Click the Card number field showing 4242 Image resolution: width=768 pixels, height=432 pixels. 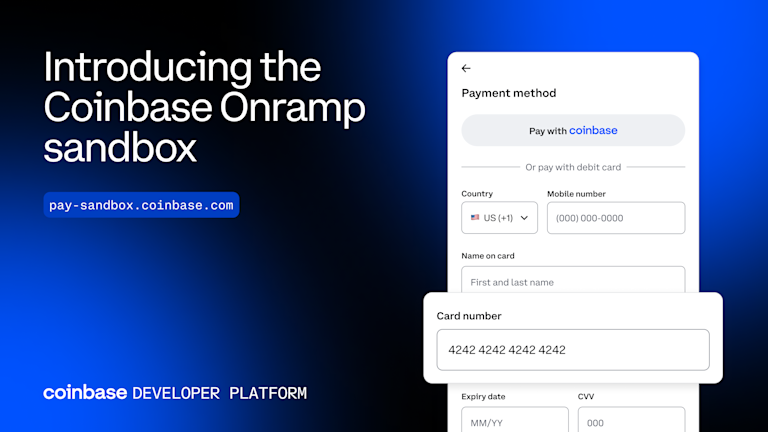573,350
